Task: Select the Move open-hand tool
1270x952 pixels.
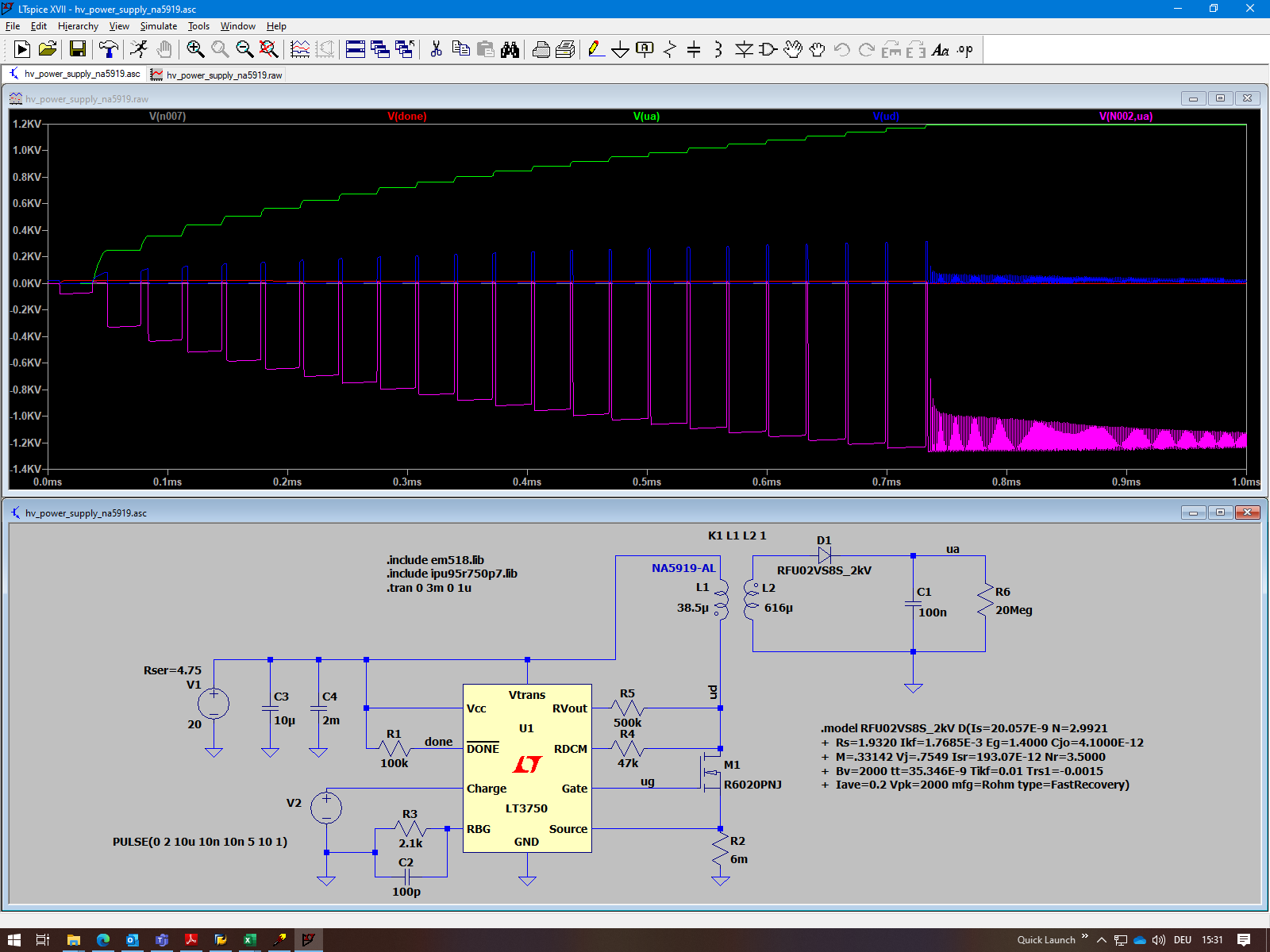Action: (793, 49)
